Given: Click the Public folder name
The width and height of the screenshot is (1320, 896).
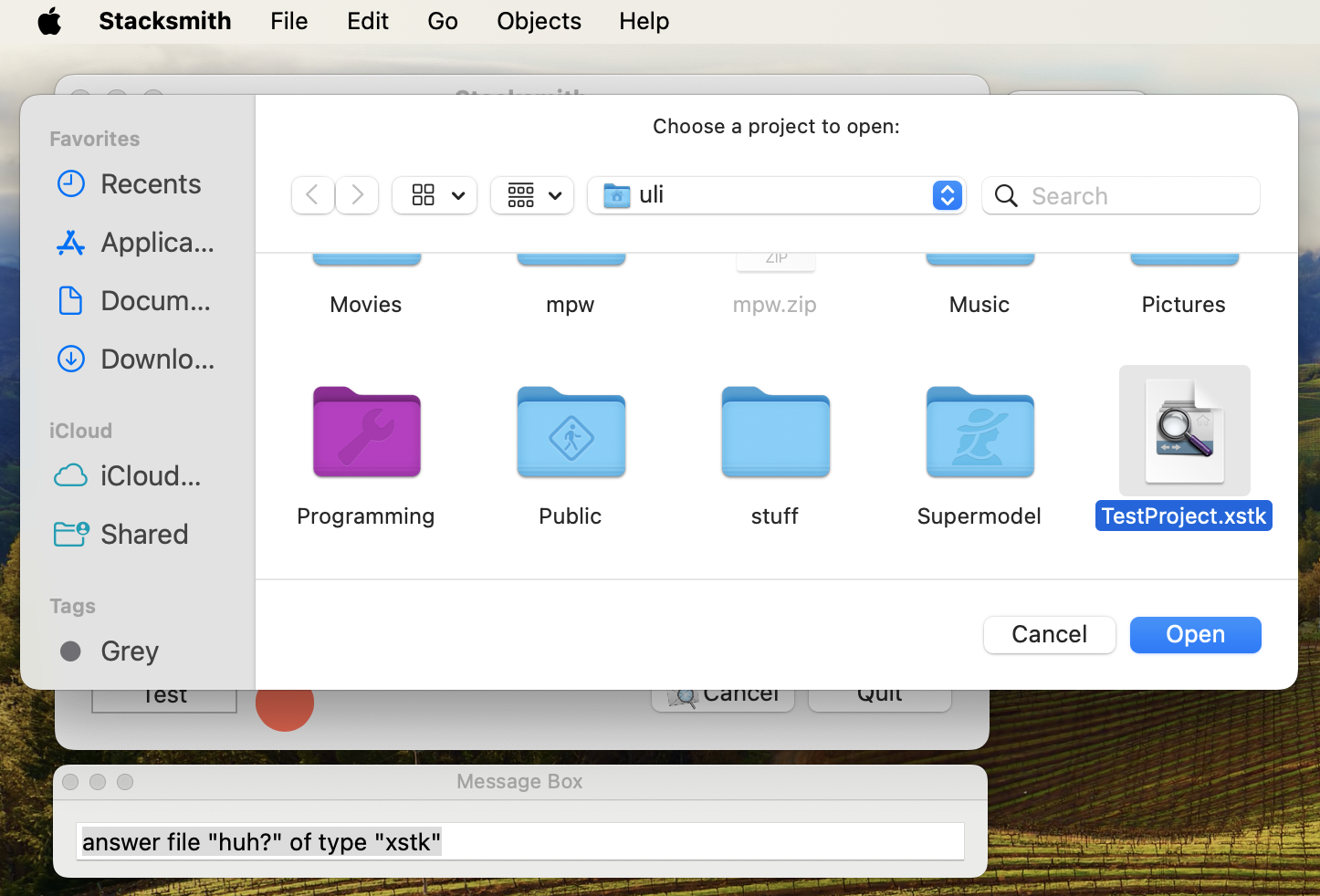Looking at the screenshot, I should point(571,516).
